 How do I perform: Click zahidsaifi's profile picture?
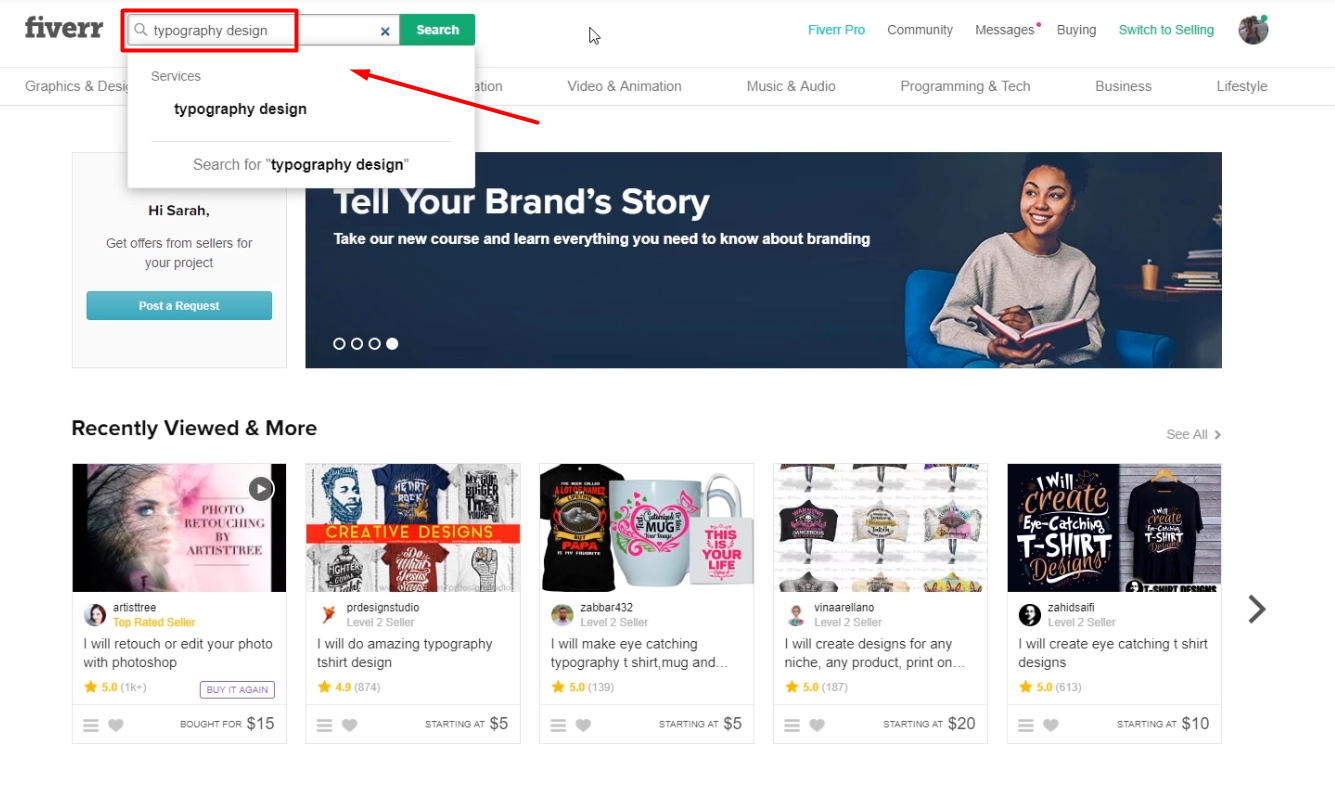pyautogui.click(x=1029, y=614)
